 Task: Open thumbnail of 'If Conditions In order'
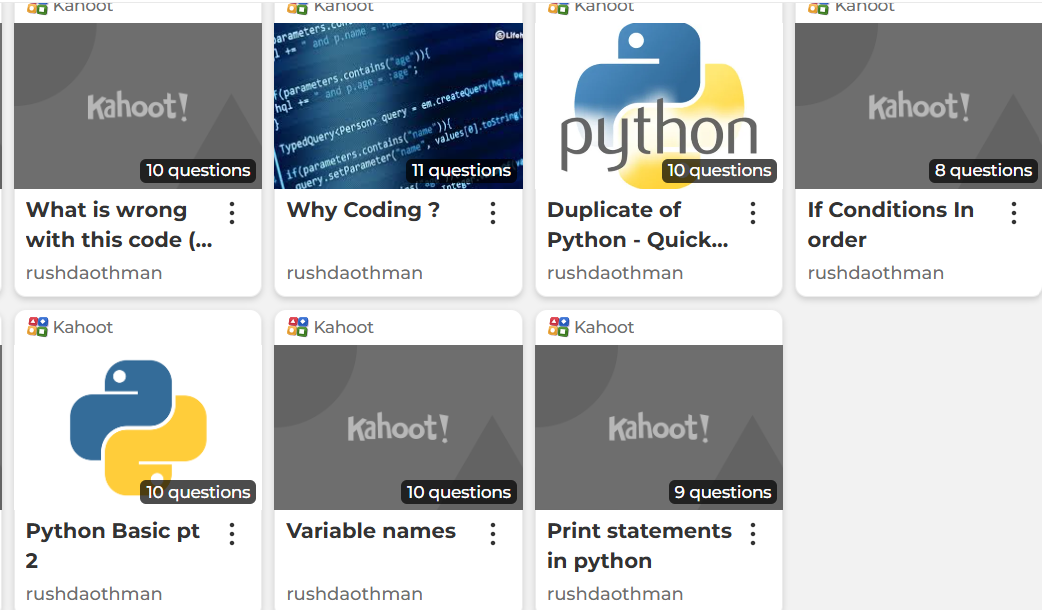point(918,106)
